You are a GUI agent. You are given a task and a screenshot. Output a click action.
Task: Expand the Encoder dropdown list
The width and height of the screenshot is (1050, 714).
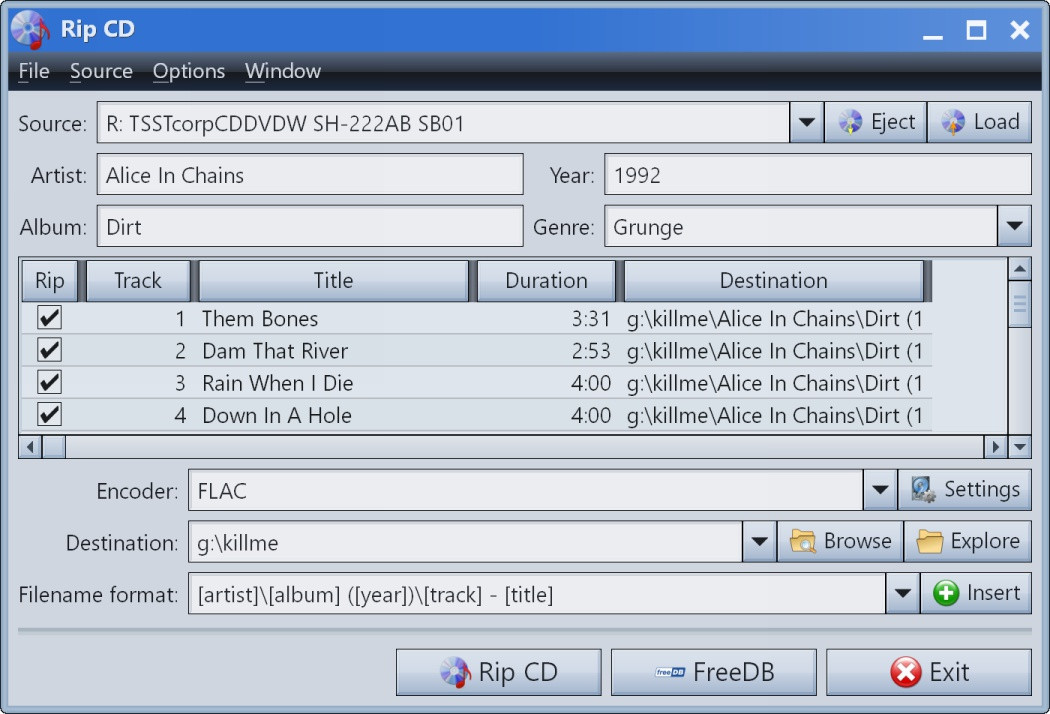(x=880, y=490)
